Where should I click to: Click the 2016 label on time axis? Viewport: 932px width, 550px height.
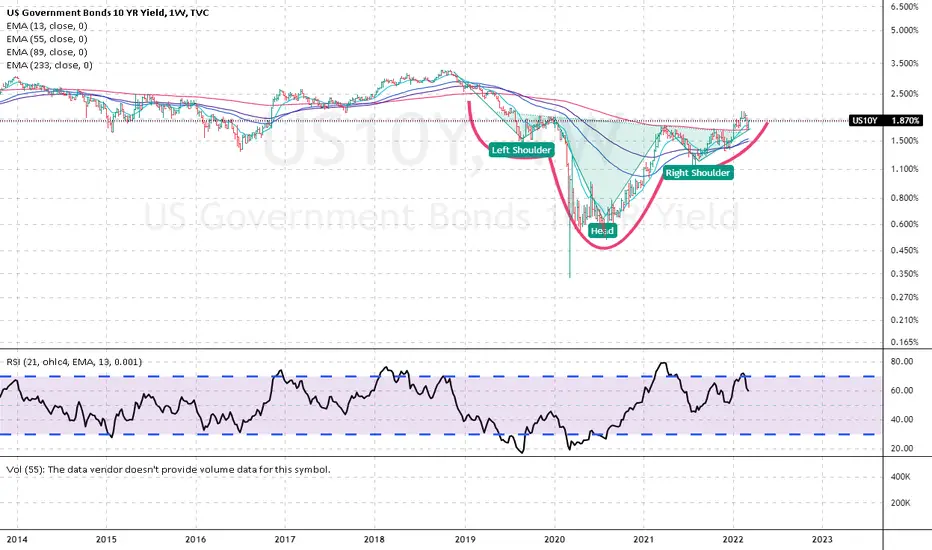click(x=196, y=539)
